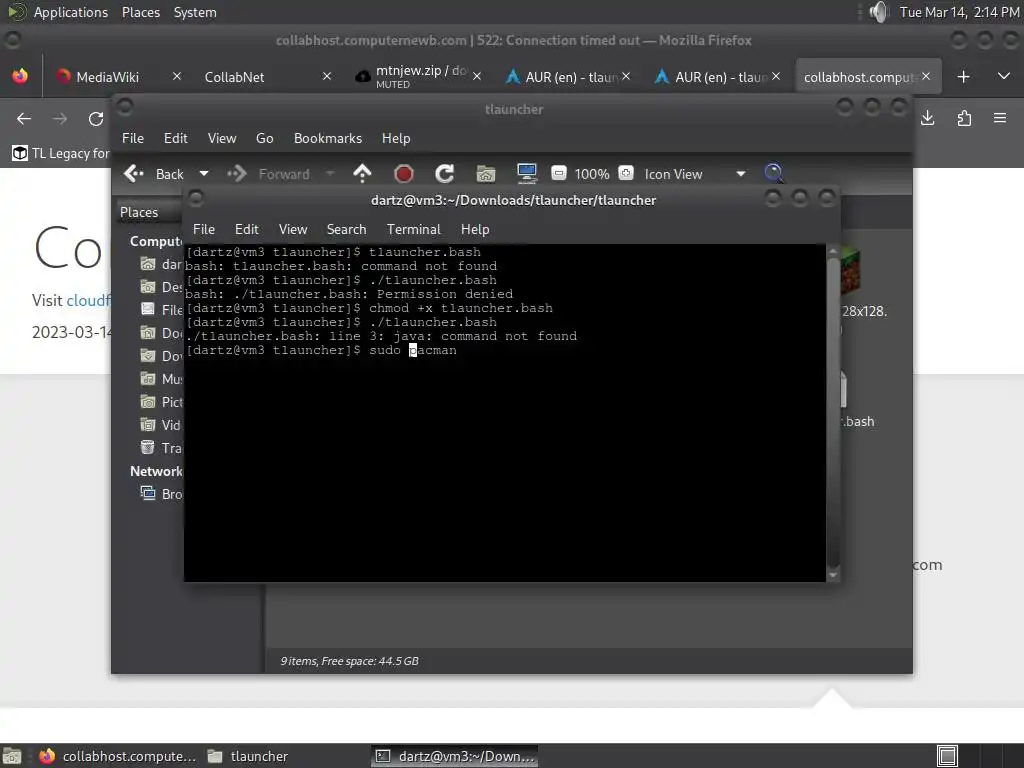This screenshot has height=768, width=1024.
Task: Open View menu in file manager
Action: point(222,138)
